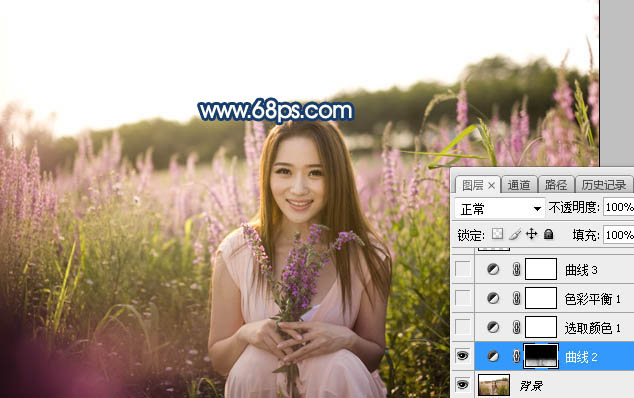
Task: Open the 正常 blend mode dropdown
Action: [500, 209]
